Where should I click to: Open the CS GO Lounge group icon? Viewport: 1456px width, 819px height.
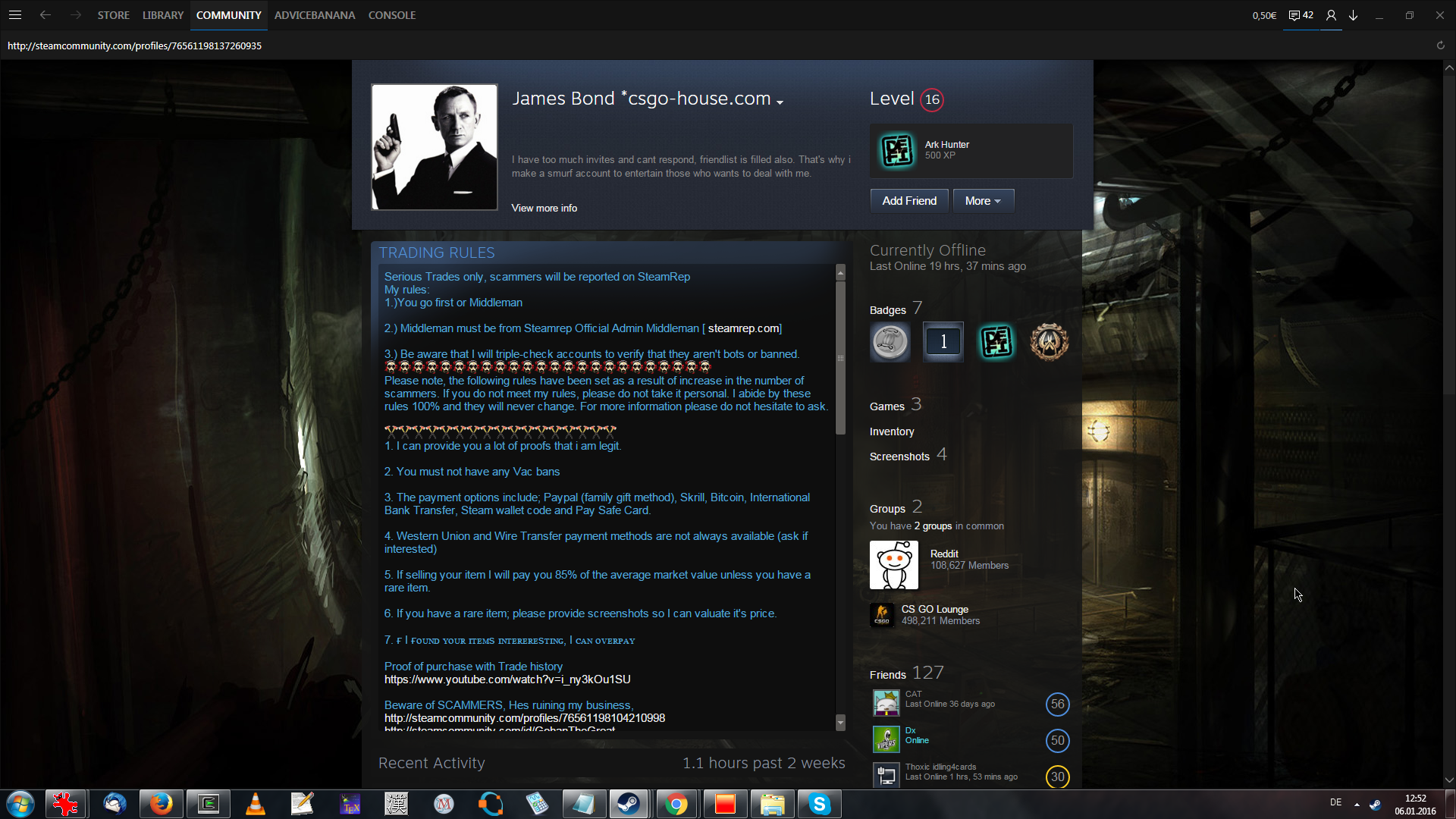[882, 614]
